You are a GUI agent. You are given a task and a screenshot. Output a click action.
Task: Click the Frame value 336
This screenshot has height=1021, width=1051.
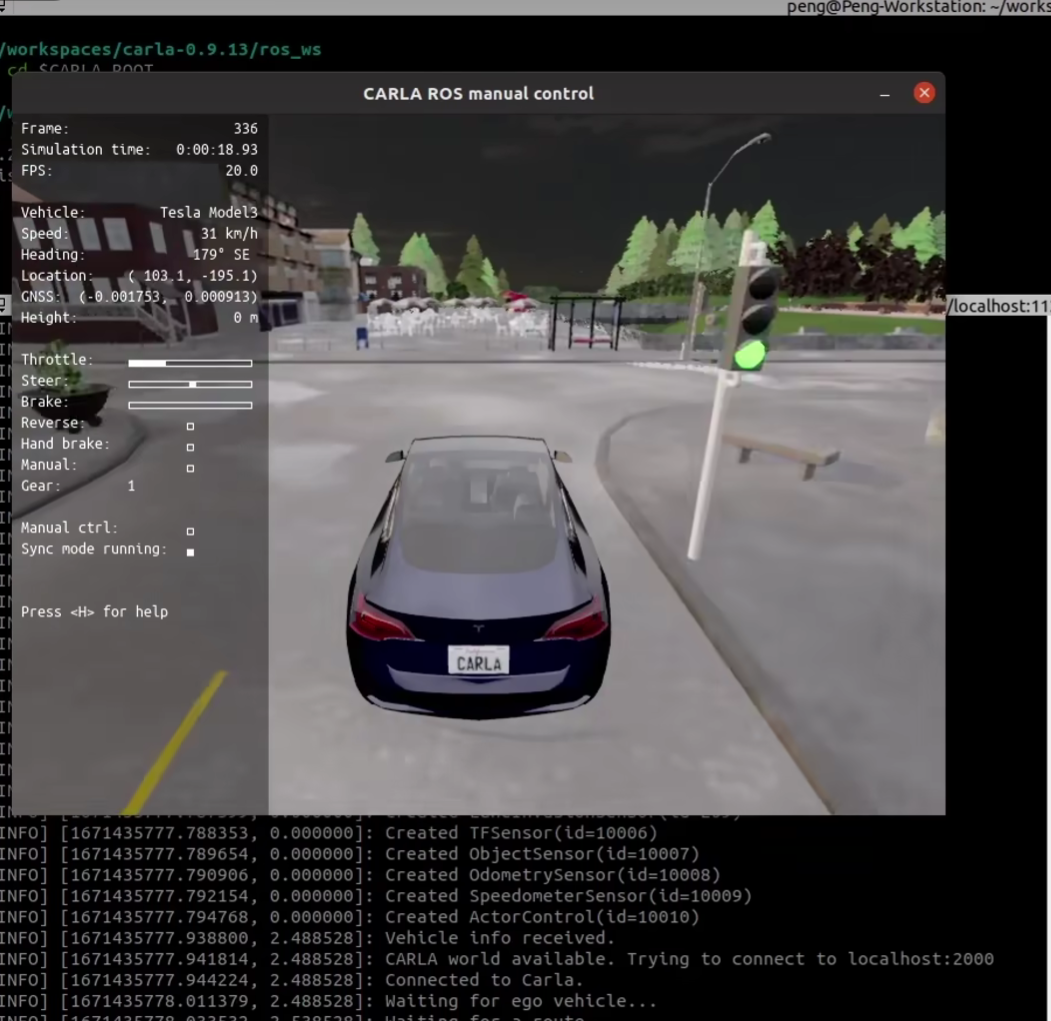[245, 129]
